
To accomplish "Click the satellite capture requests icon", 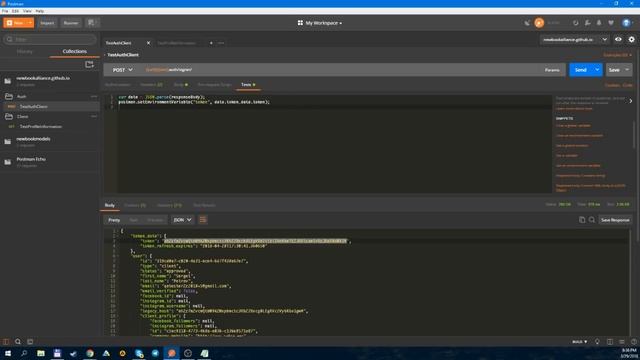I will click(x=527, y=23).
